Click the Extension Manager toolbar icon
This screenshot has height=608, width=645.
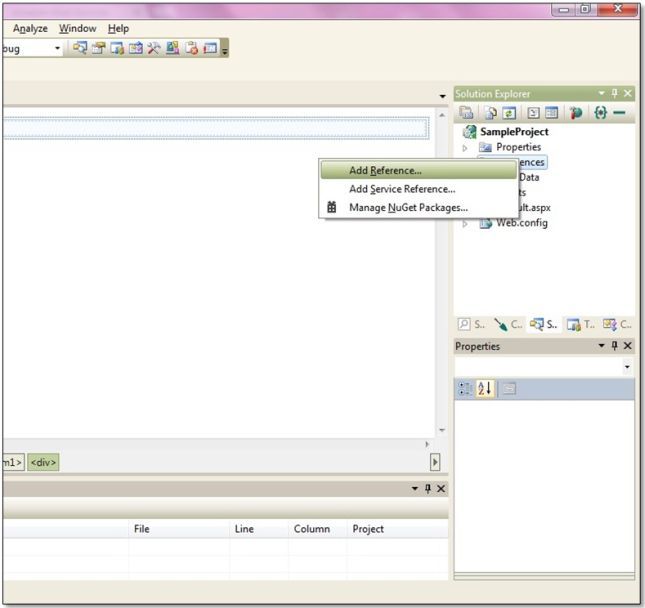point(172,48)
